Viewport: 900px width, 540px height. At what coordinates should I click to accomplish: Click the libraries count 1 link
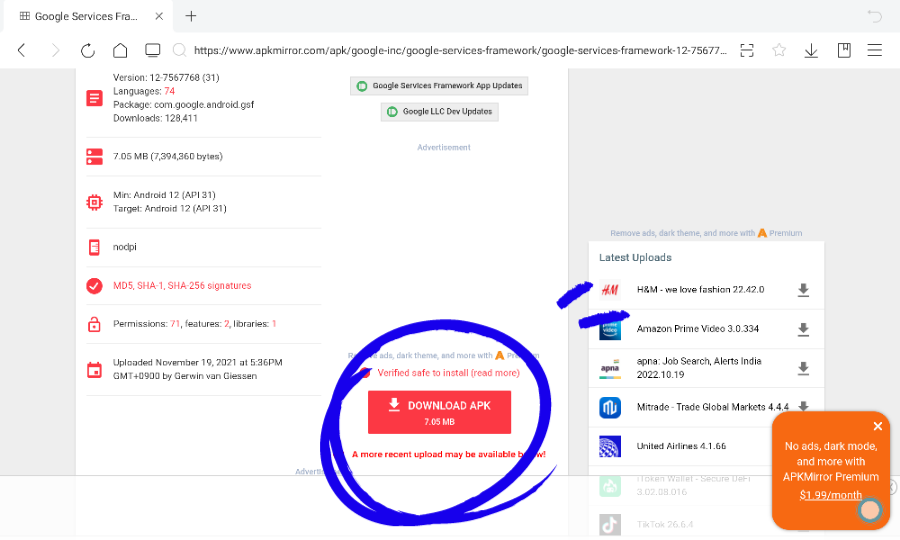point(274,324)
